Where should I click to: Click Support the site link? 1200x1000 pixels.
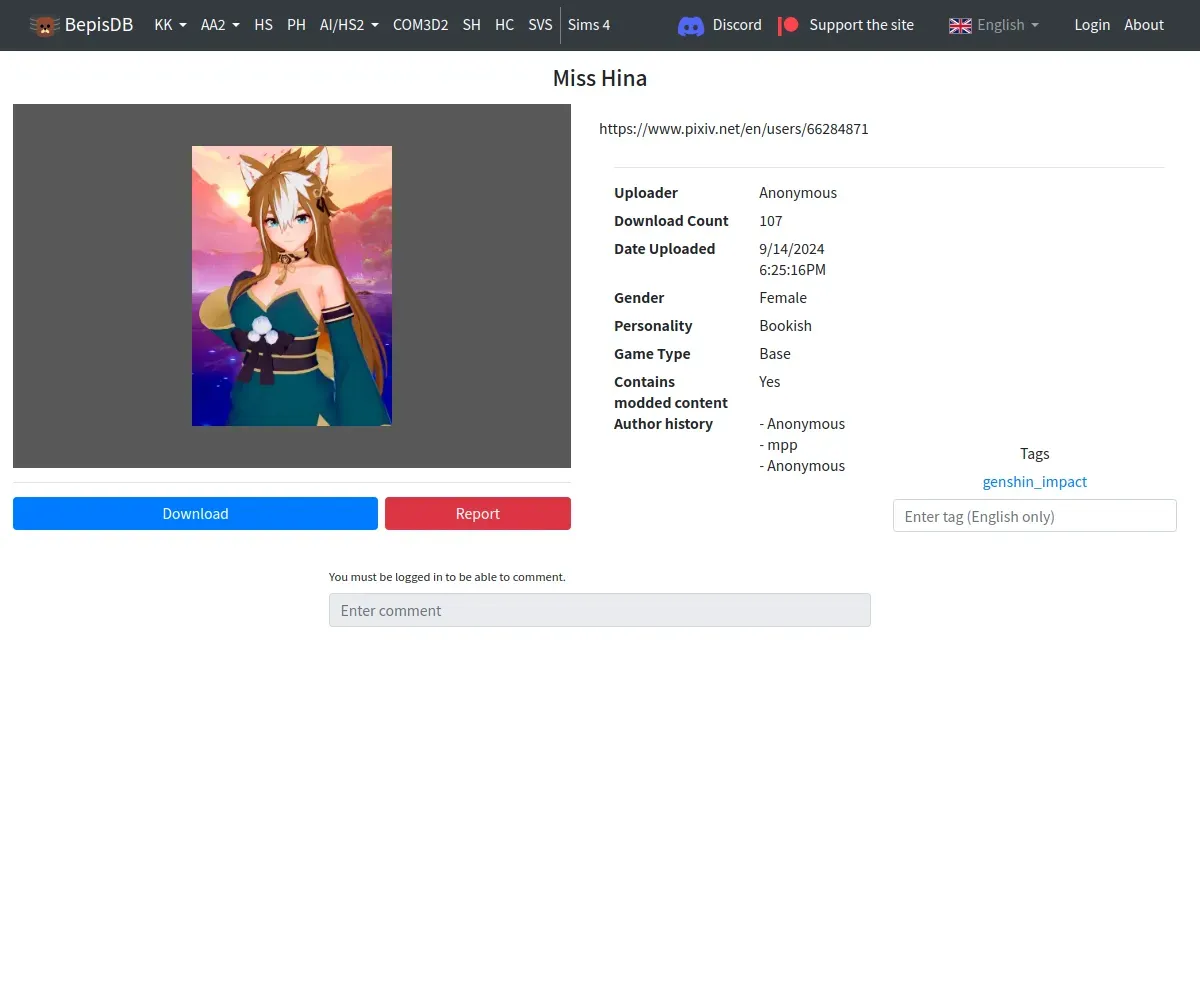click(861, 25)
